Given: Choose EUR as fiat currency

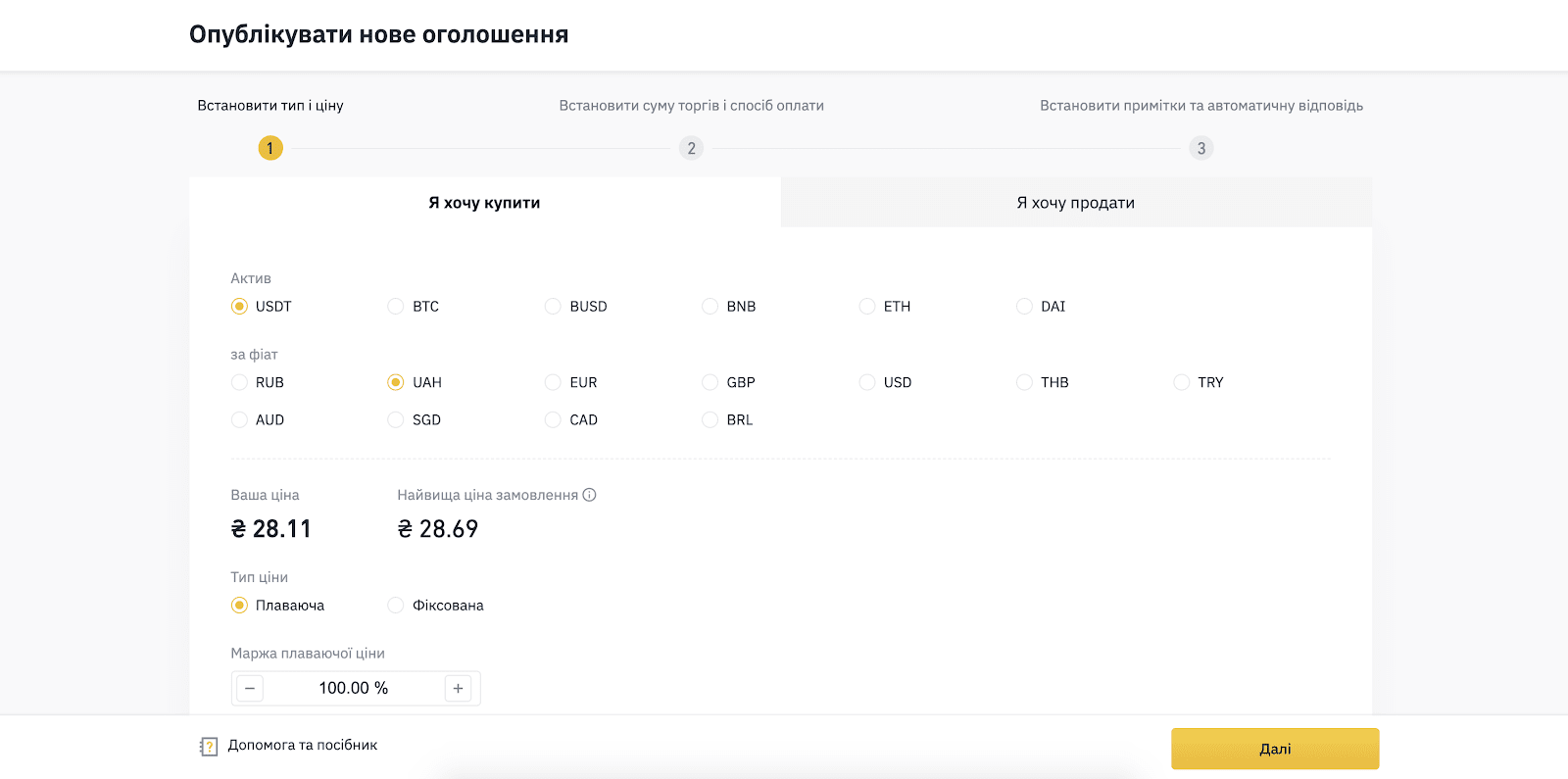Looking at the screenshot, I should 553,382.
